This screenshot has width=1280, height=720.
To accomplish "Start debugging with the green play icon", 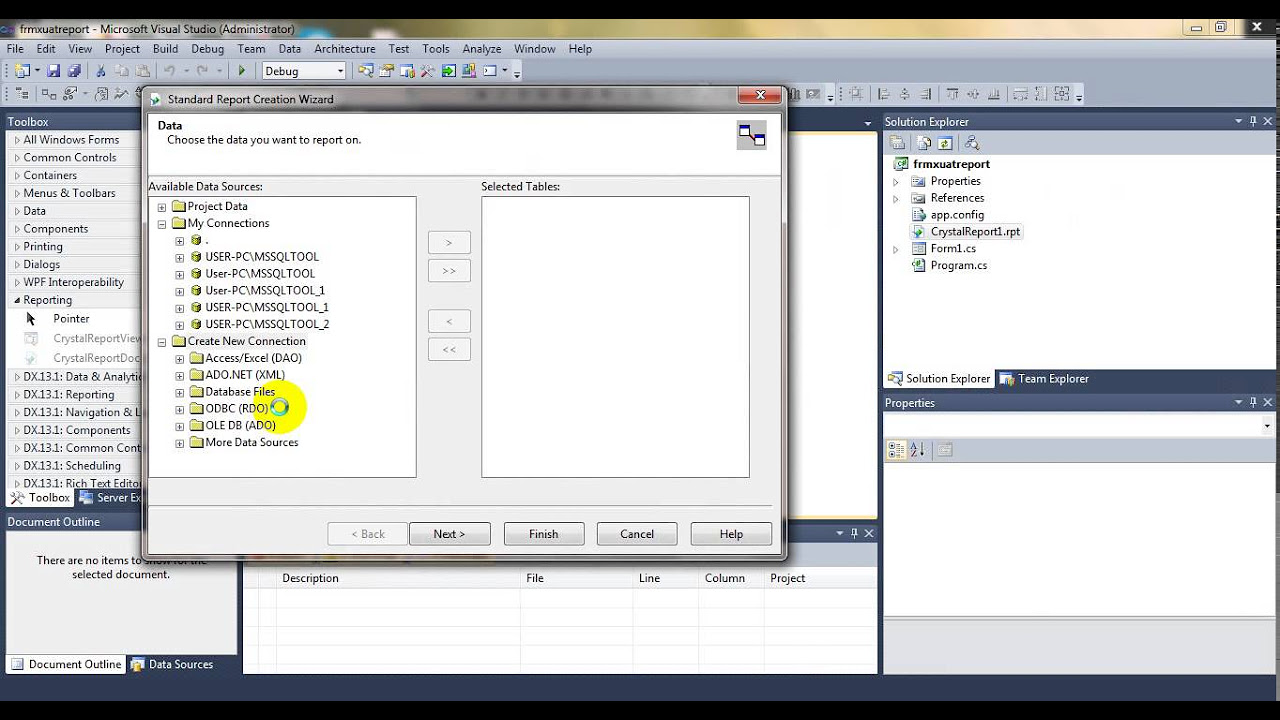I will click(241, 71).
